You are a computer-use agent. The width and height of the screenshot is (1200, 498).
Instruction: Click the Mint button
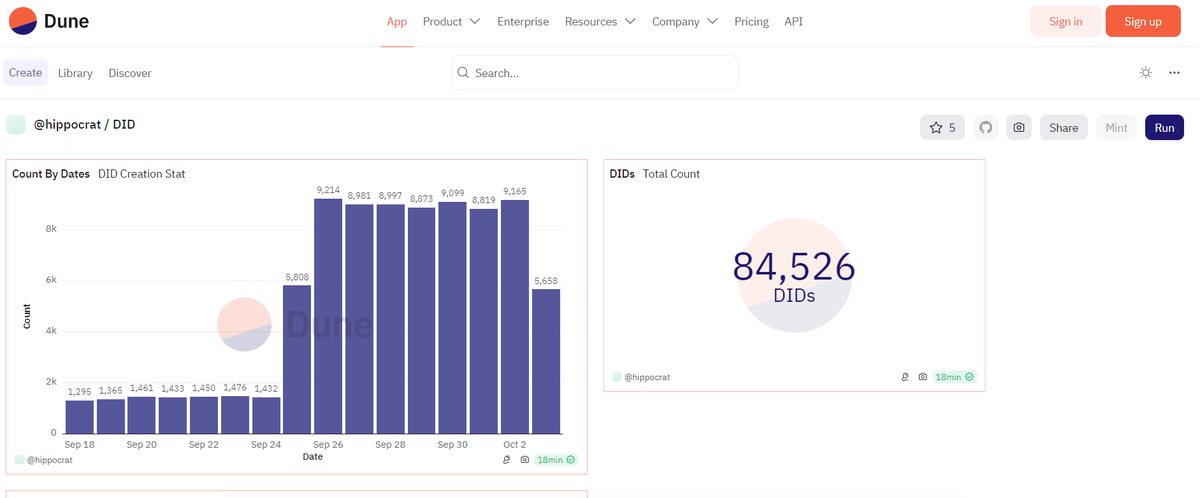pyautogui.click(x=1117, y=128)
